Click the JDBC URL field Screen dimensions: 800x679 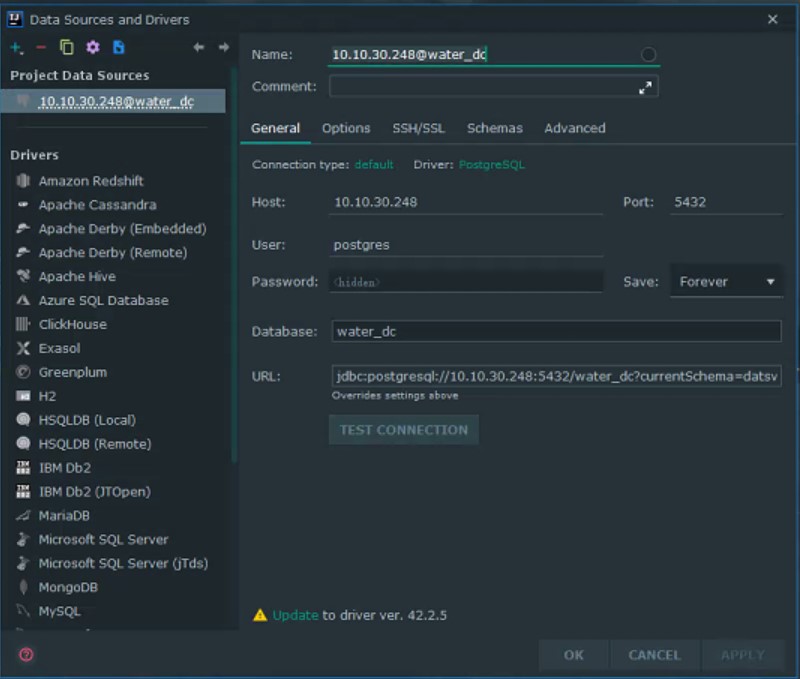pos(556,376)
